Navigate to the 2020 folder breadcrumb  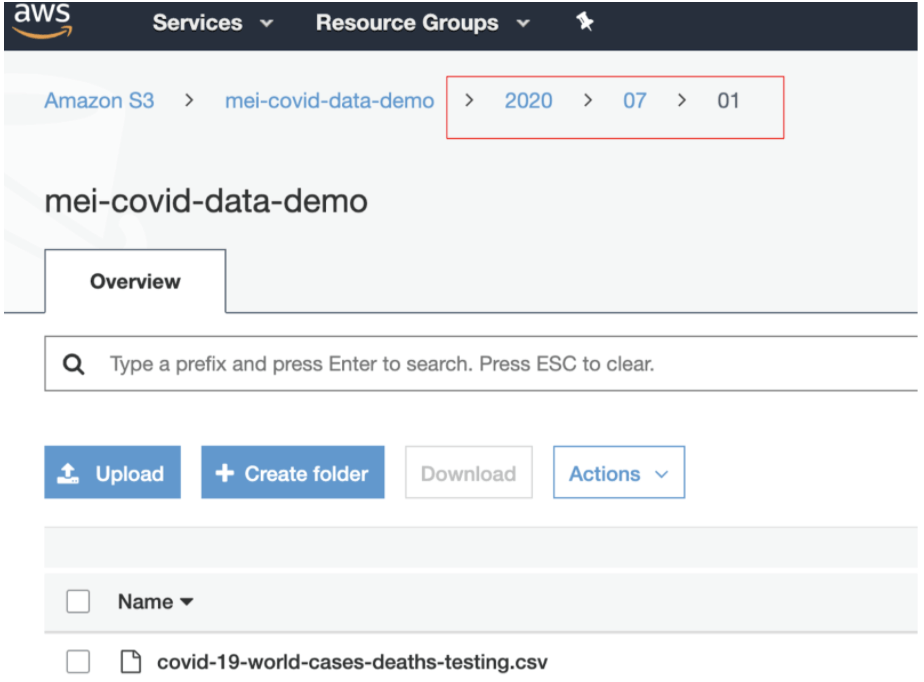click(x=529, y=101)
